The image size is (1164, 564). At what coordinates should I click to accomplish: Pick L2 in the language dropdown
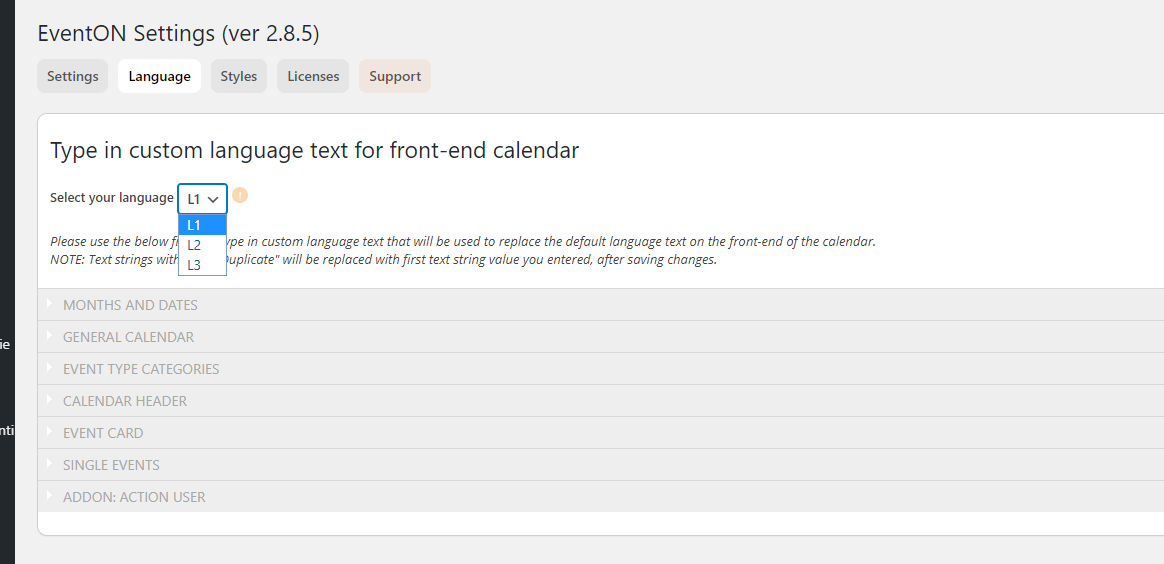194,245
